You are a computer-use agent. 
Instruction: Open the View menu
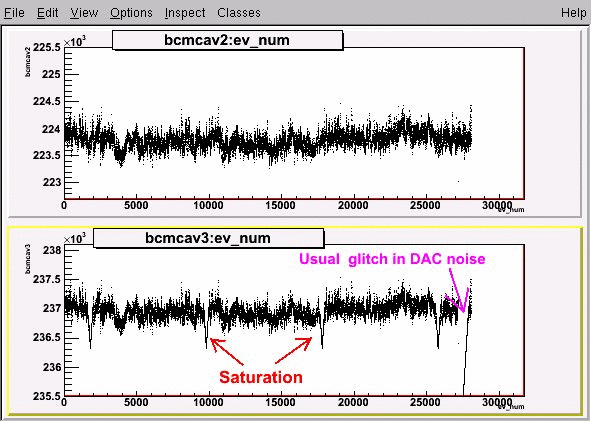click(x=84, y=13)
